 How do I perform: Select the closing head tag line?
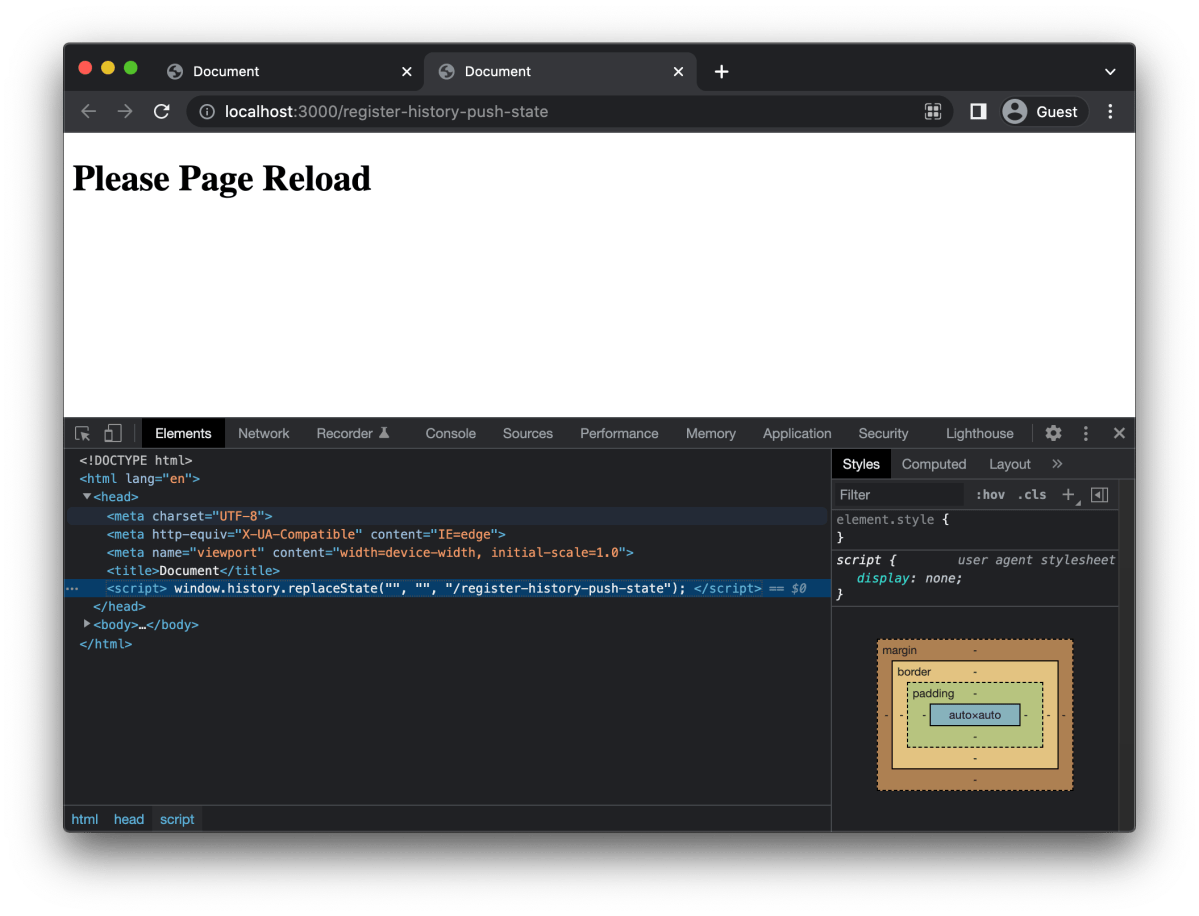tap(119, 607)
